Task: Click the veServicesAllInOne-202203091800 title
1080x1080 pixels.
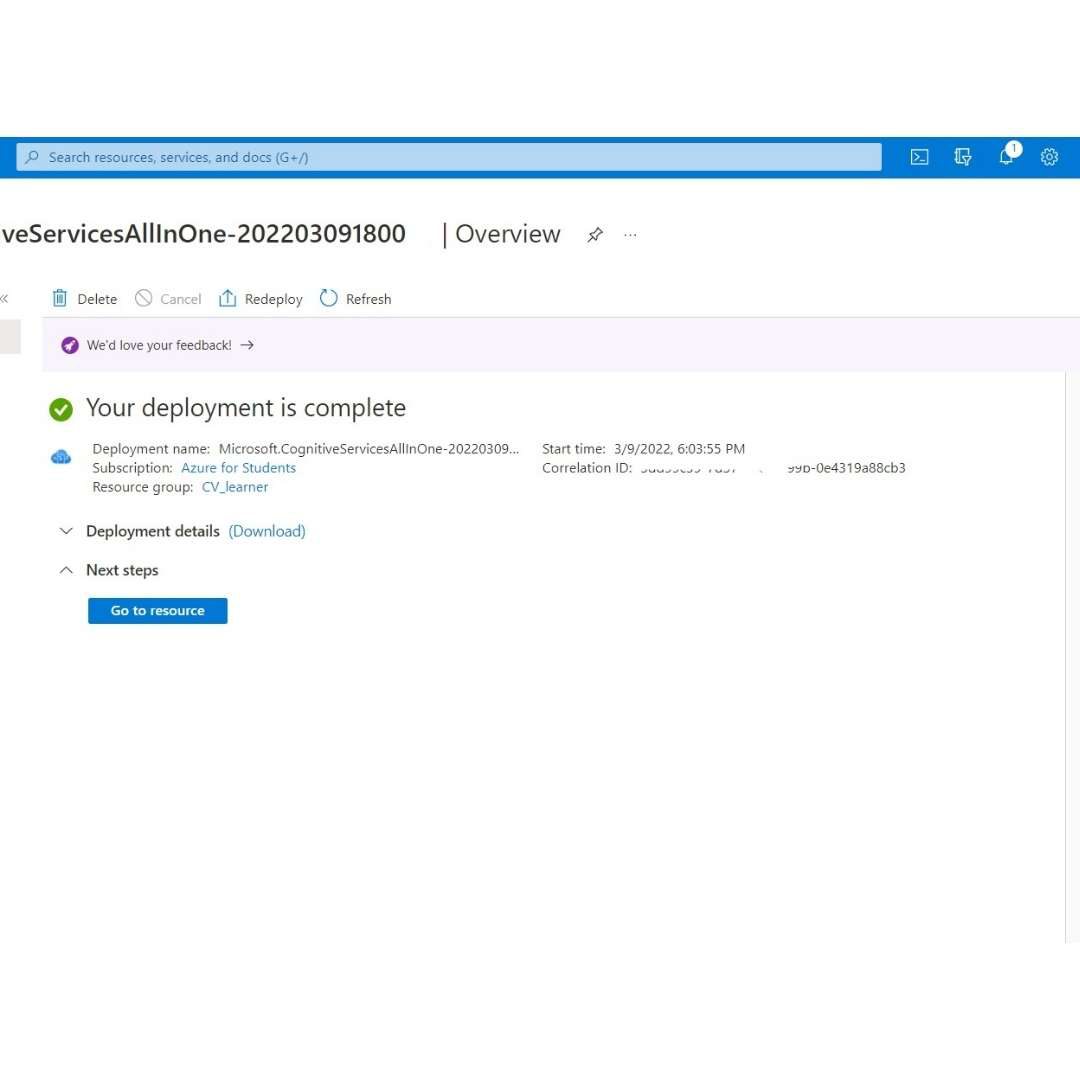Action: coord(203,234)
